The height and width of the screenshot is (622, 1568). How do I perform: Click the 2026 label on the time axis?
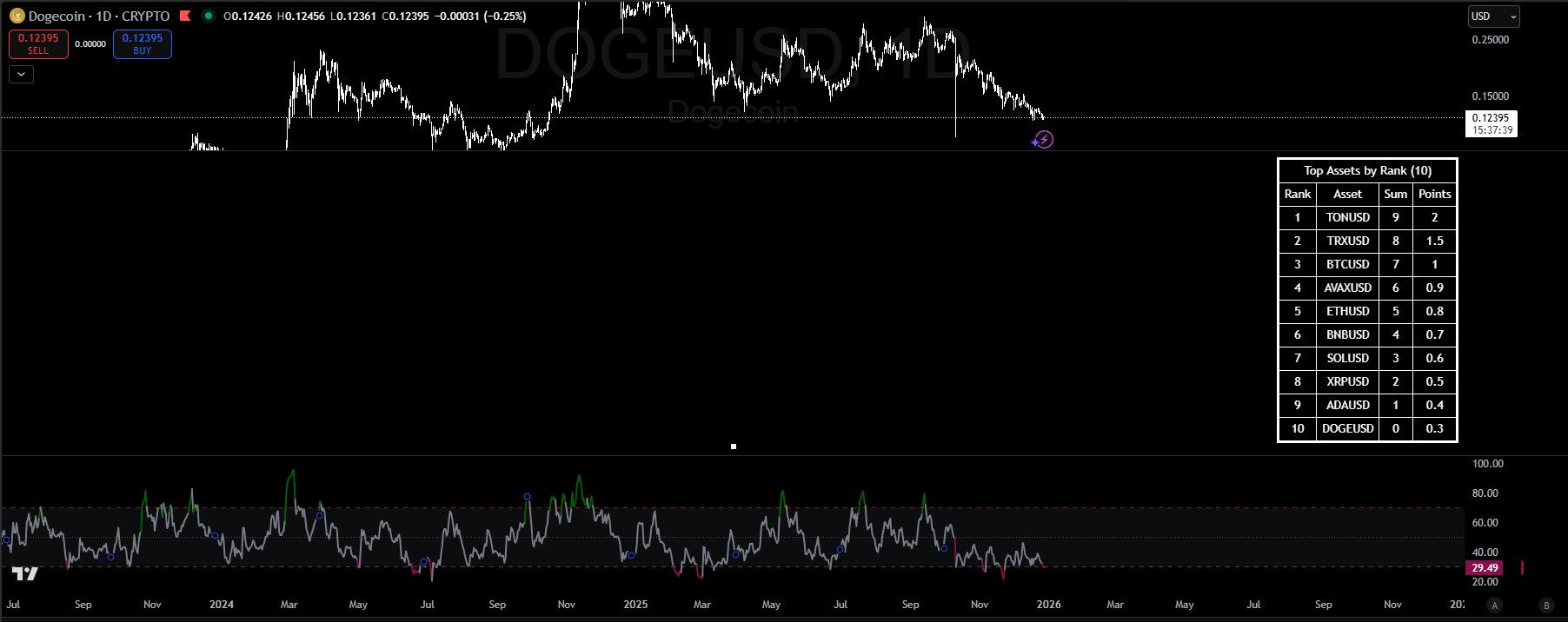point(1049,605)
